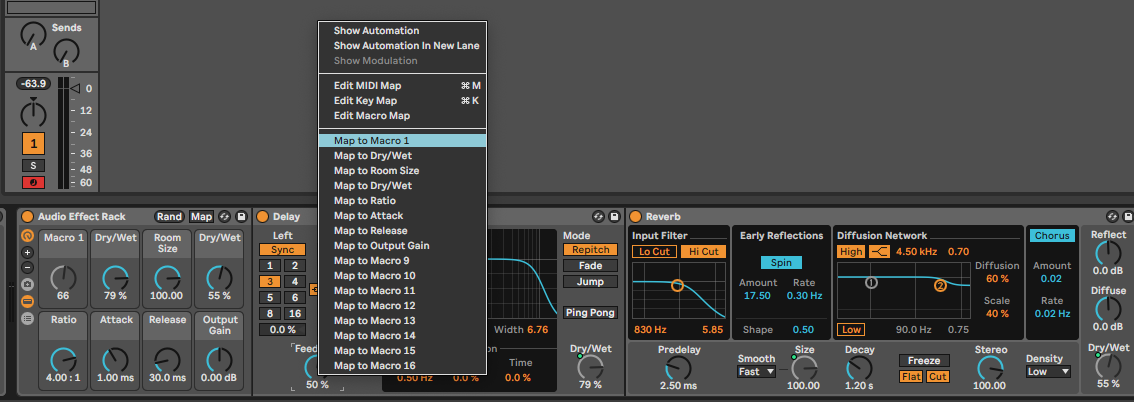Select the Output Gain macro knob
The image size is (1134, 402).
coord(220,359)
